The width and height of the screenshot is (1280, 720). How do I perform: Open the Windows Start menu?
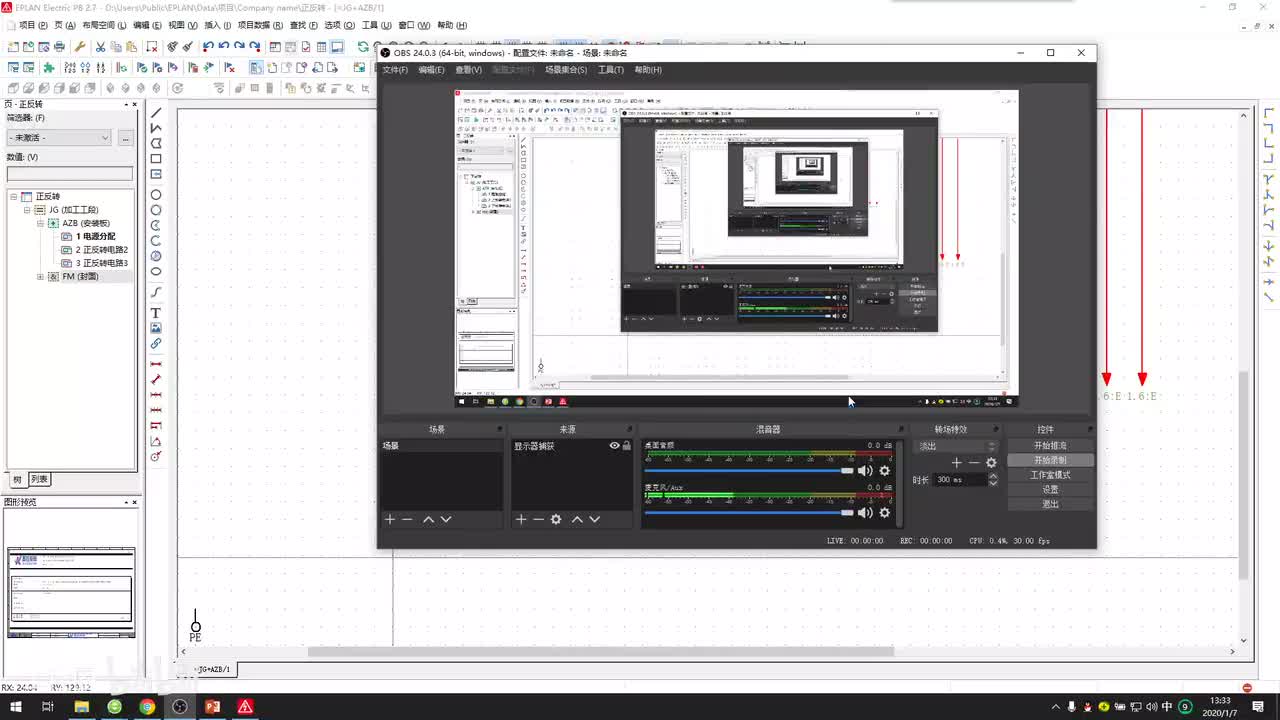tap(16, 707)
